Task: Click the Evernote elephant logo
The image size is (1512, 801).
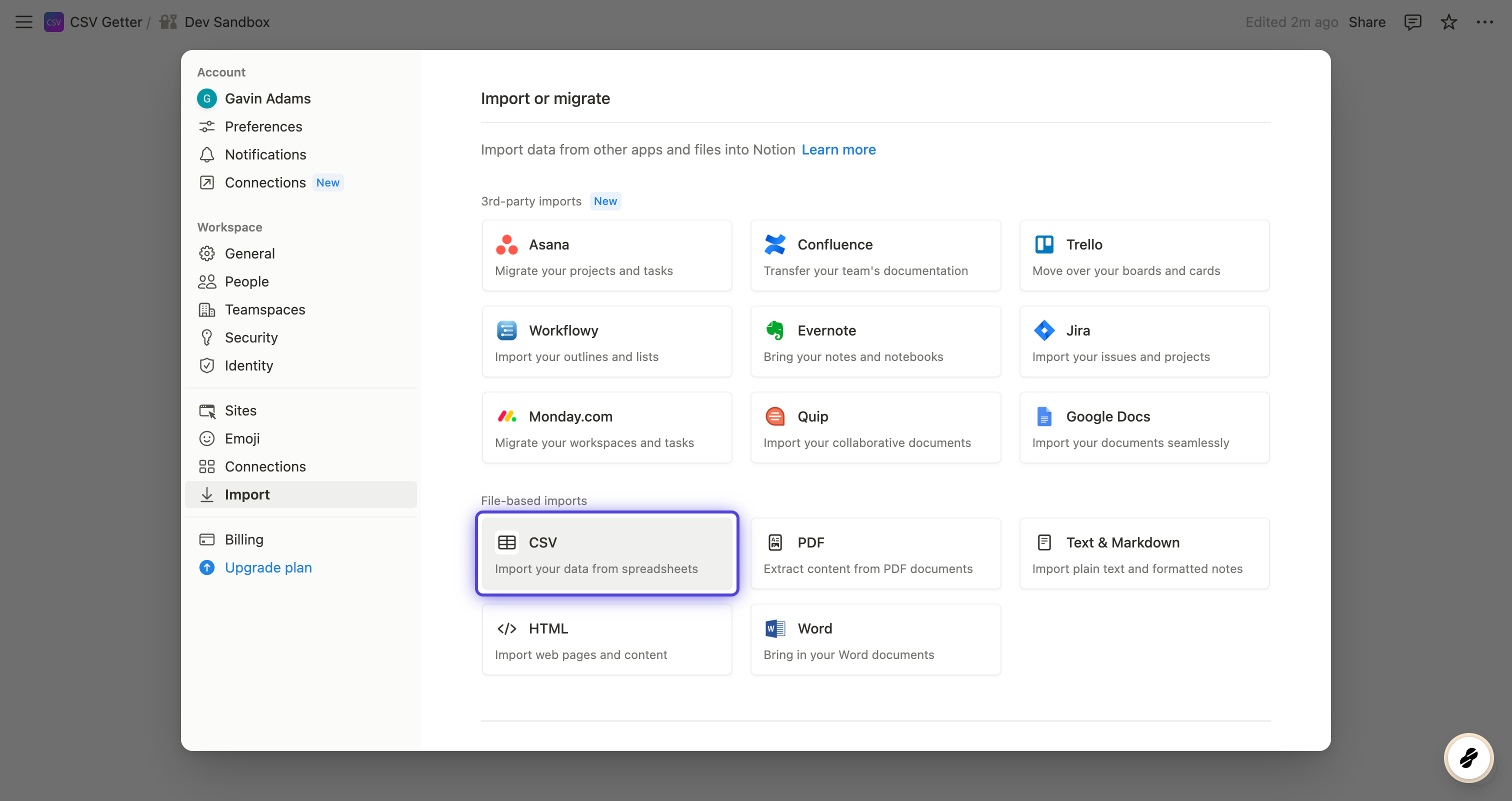Action: (775, 330)
